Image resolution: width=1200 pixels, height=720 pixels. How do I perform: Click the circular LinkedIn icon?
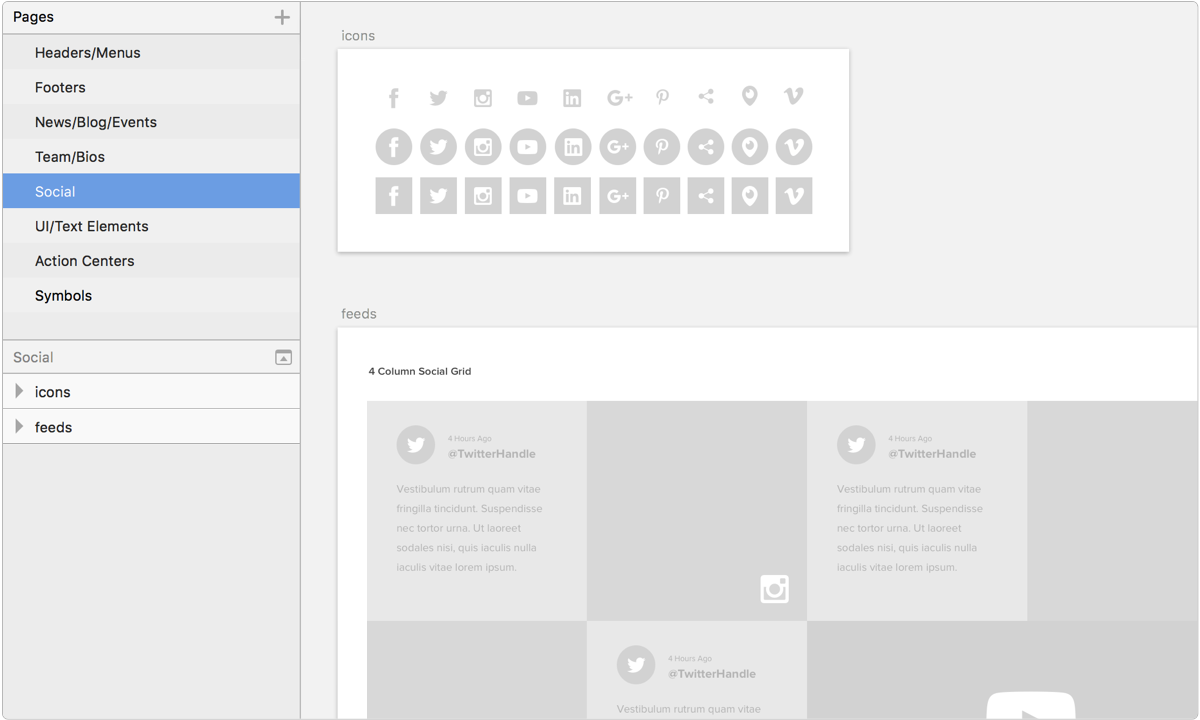[x=573, y=147]
